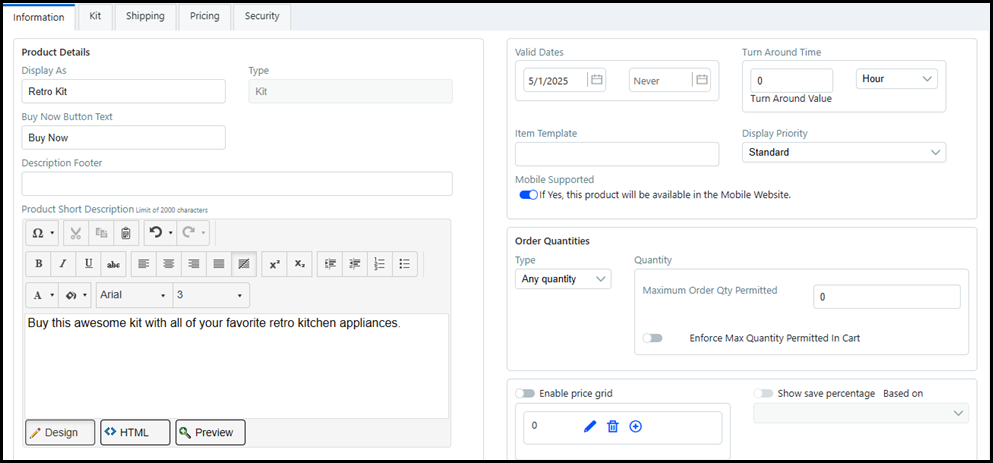Enable Enforce Max Quantity Permitted In Cart
Image resolution: width=993 pixels, height=463 pixels.
click(652, 338)
